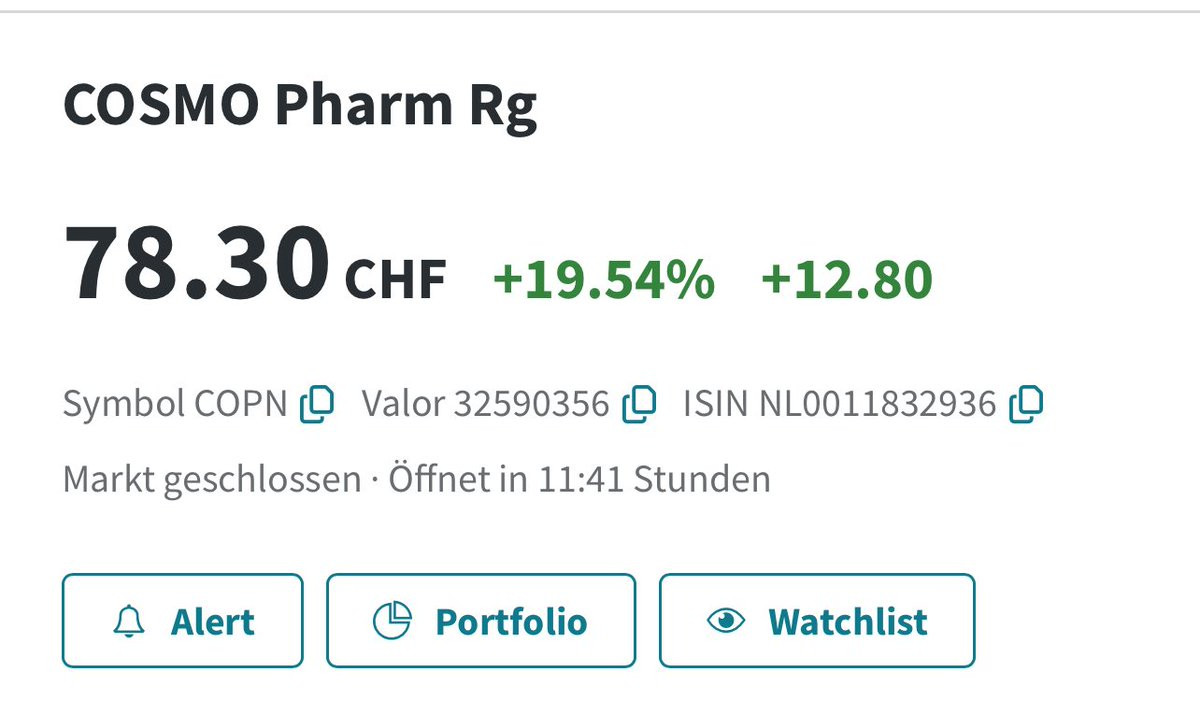Viewport: 1200px width, 701px height.
Task: Add stock via the Portfolio label
Action: [511, 622]
